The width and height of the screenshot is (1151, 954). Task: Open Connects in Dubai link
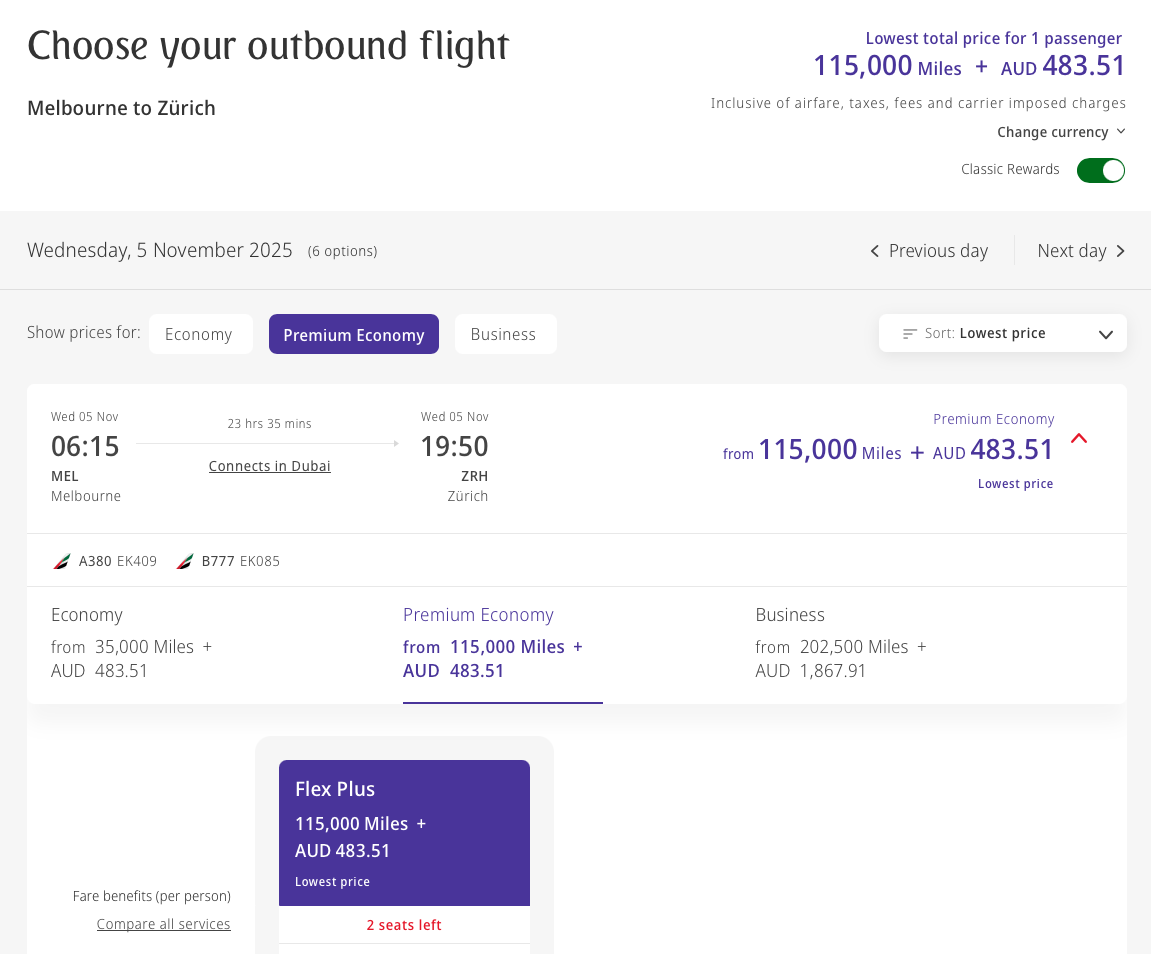tap(269, 466)
